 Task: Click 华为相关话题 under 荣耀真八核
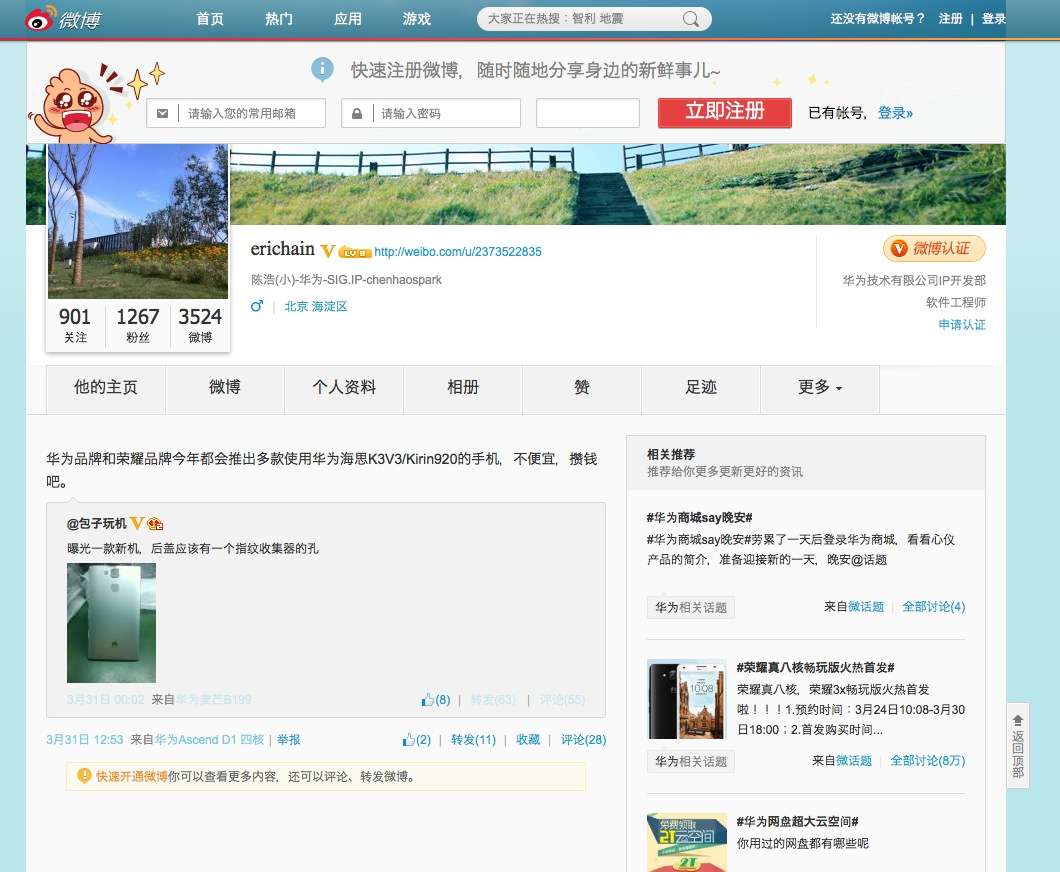[691, 762]
